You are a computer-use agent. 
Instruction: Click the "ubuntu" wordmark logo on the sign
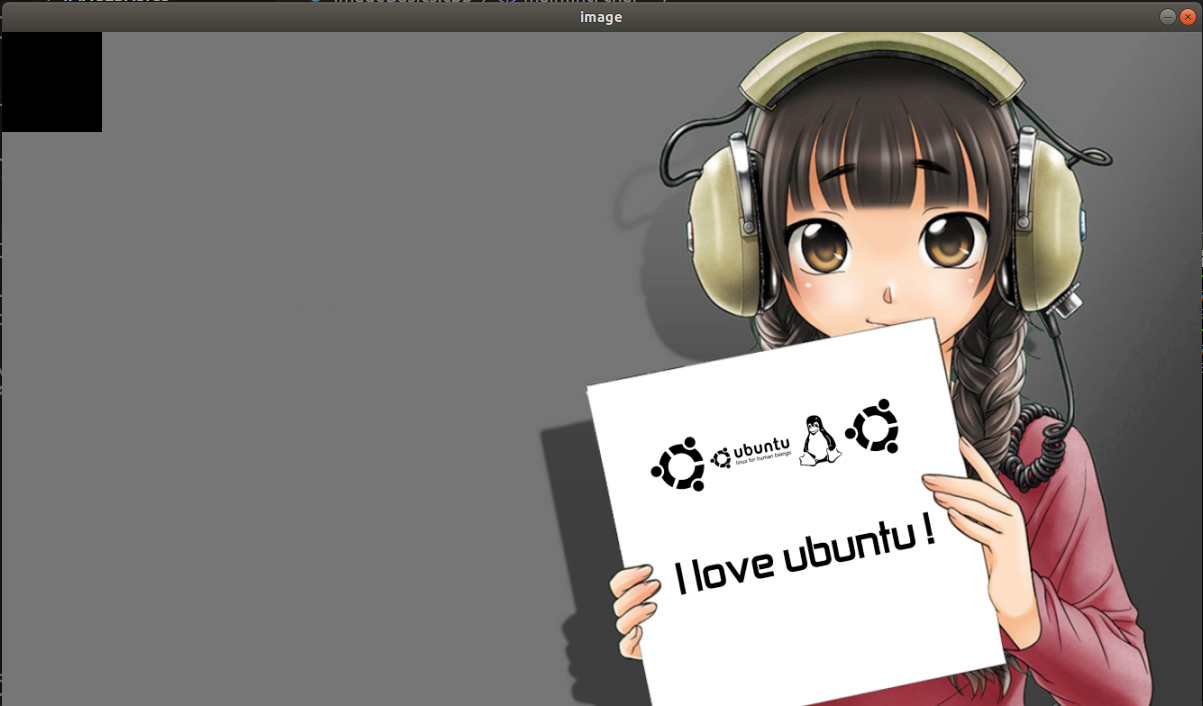pyautogui.click(x=751, y=452)
